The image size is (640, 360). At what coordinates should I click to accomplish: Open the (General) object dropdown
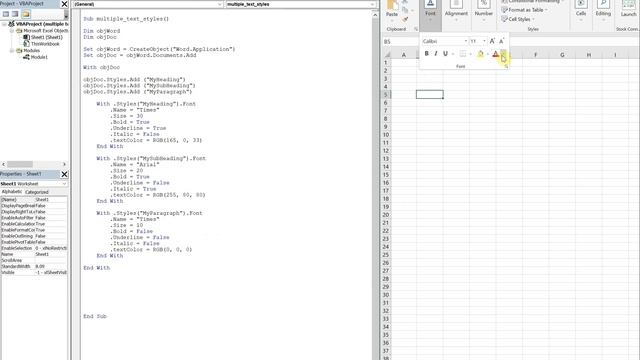220,4
